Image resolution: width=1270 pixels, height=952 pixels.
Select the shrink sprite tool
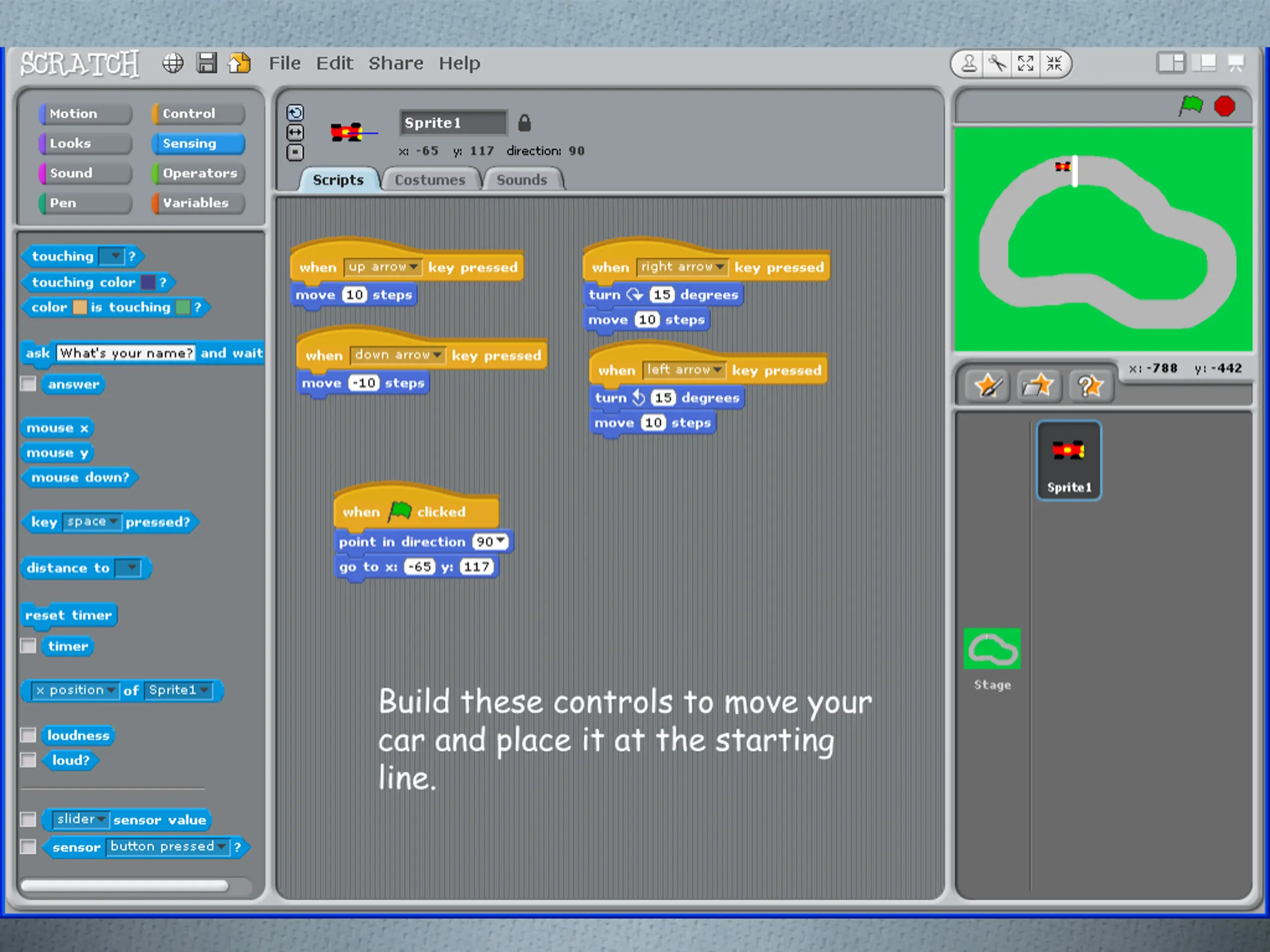pyautogui.click(x=1054, y=63)
